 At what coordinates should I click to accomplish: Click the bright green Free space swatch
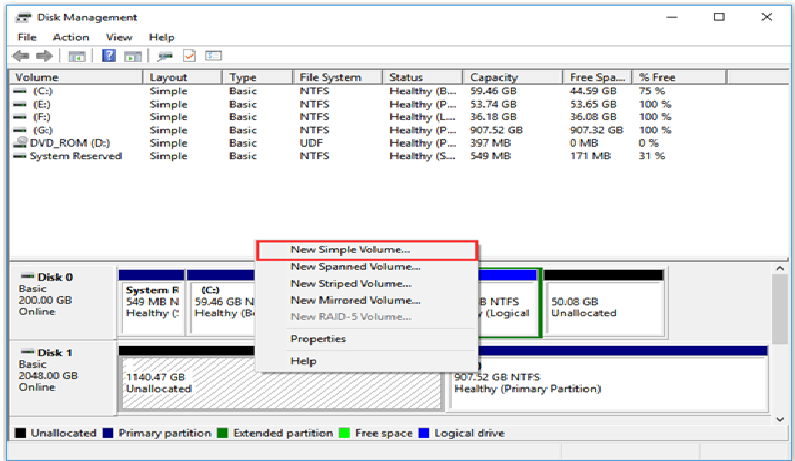(x=345, y=433)
